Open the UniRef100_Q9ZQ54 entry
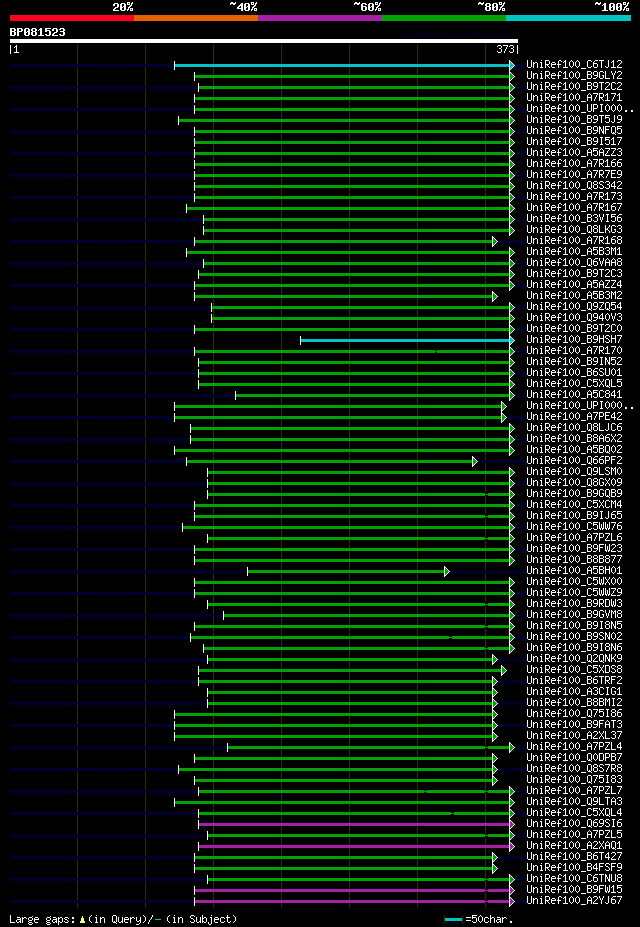Viewport: 640px width, 927px height. pyautogui.click(x=574, y=307)
